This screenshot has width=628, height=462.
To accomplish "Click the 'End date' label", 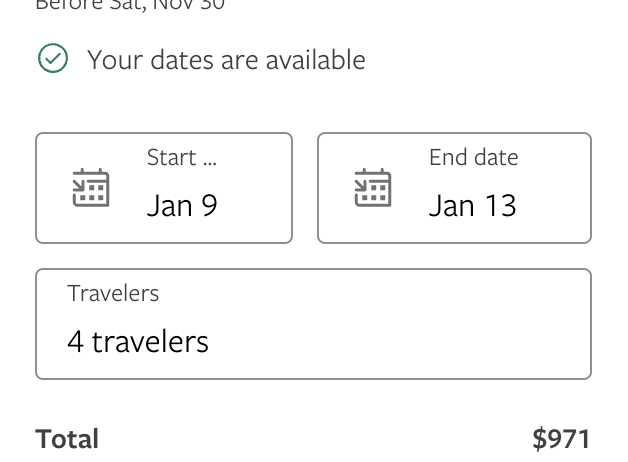I will coord(473,157).
